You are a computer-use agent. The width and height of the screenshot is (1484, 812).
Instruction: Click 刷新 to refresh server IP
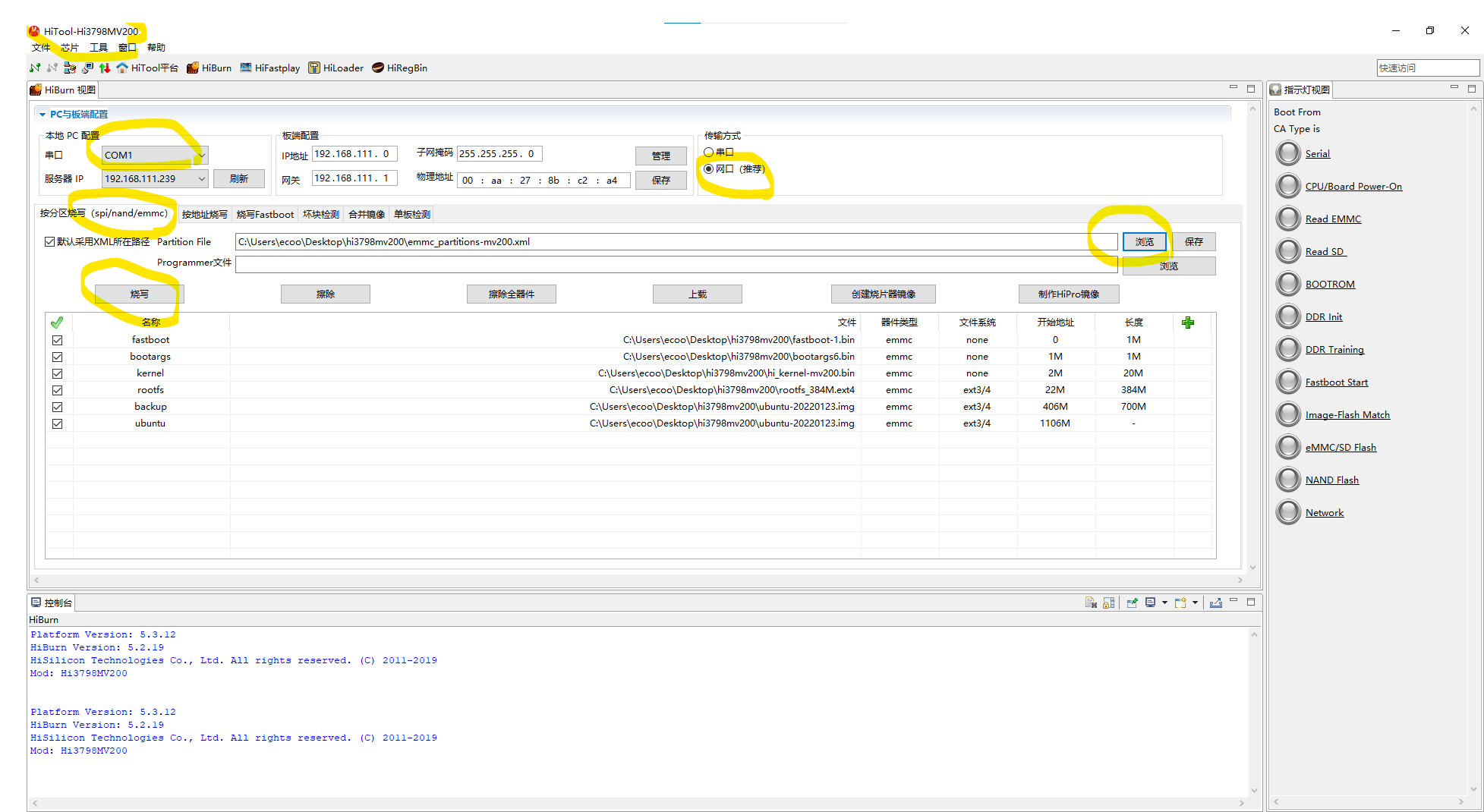[239, 178]
